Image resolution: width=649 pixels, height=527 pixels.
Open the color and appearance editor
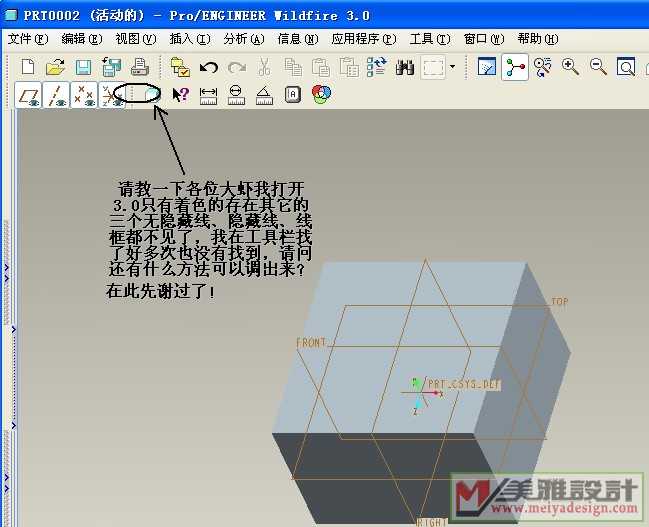(x=321, y=94)
